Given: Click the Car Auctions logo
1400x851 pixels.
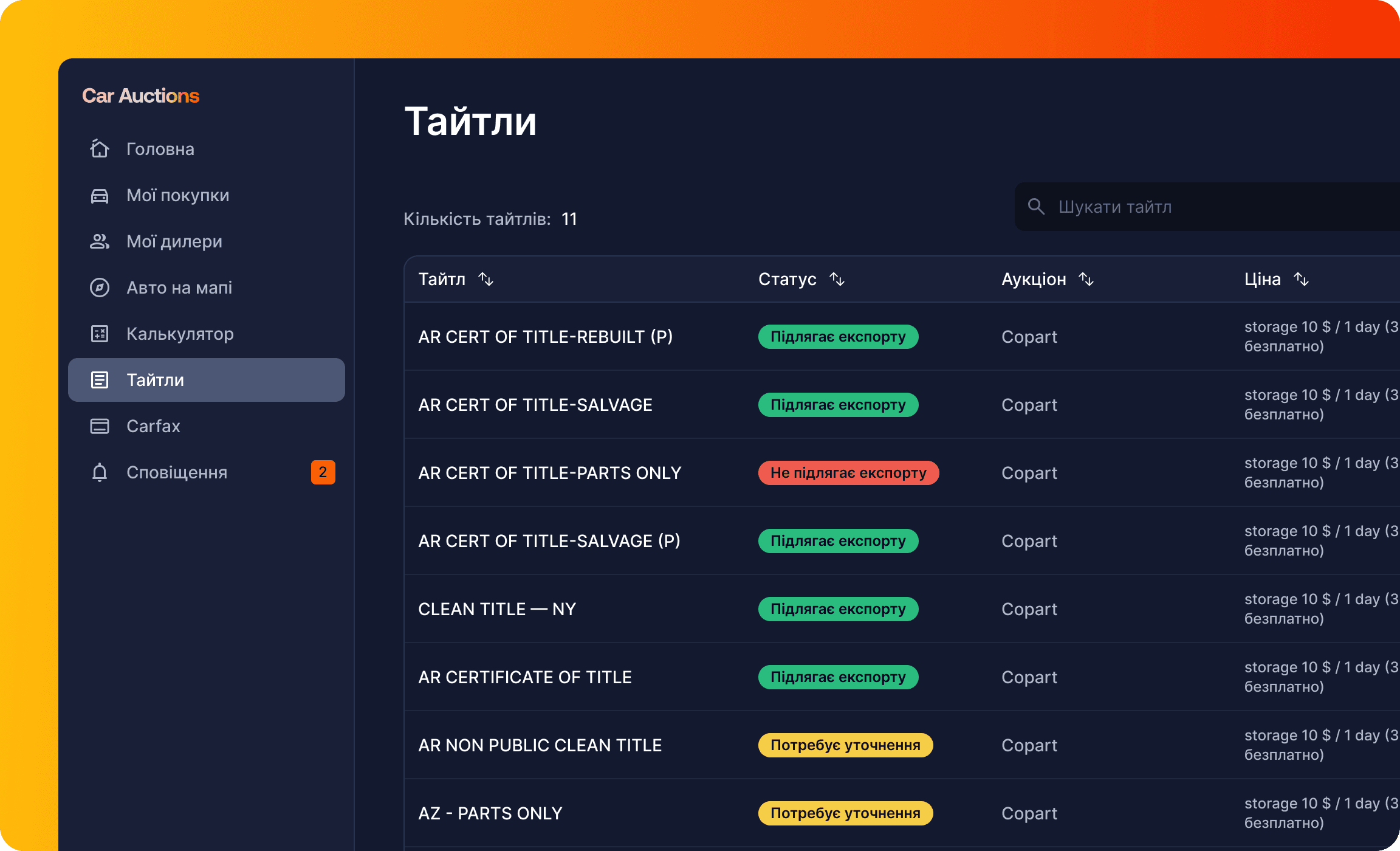Looking at the screenshot, I should pyautogui.click(x=141, y=95).
